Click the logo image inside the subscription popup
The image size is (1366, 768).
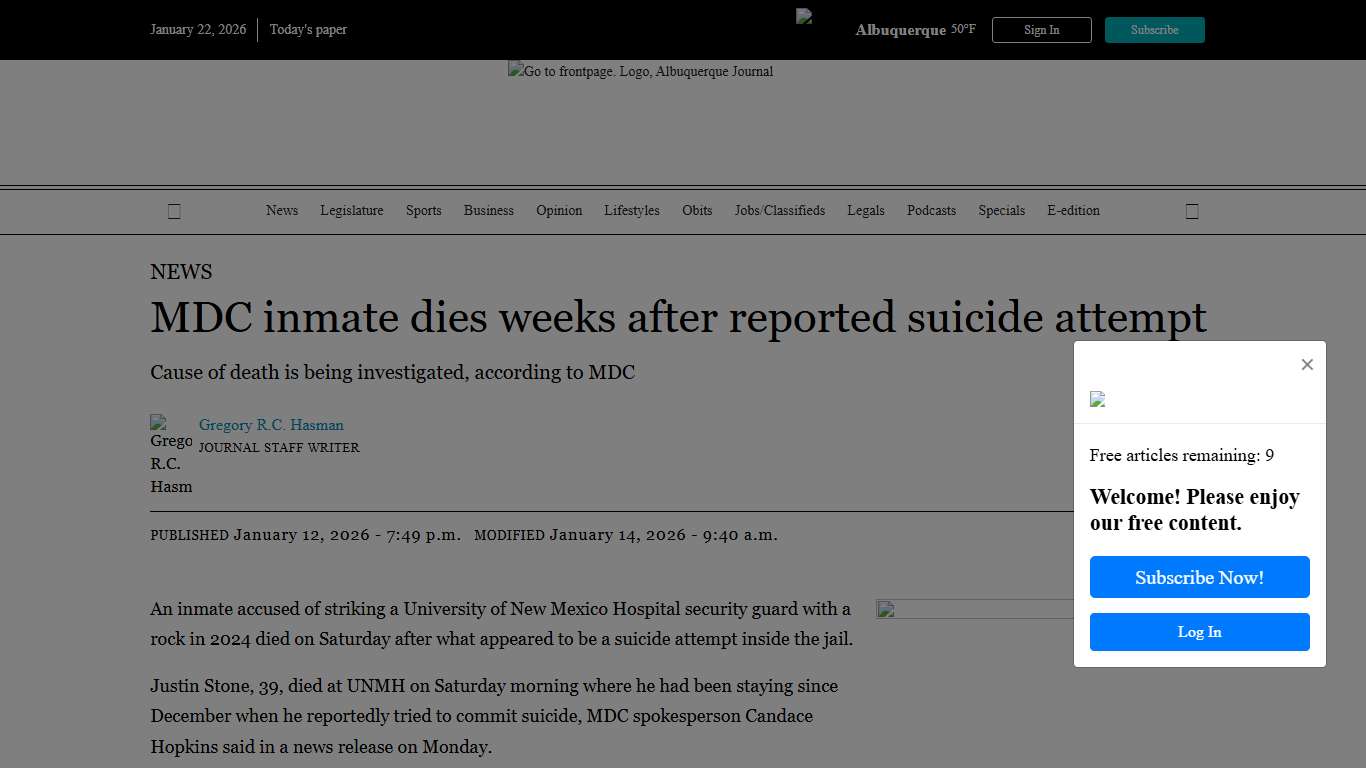click(1097, 400)
